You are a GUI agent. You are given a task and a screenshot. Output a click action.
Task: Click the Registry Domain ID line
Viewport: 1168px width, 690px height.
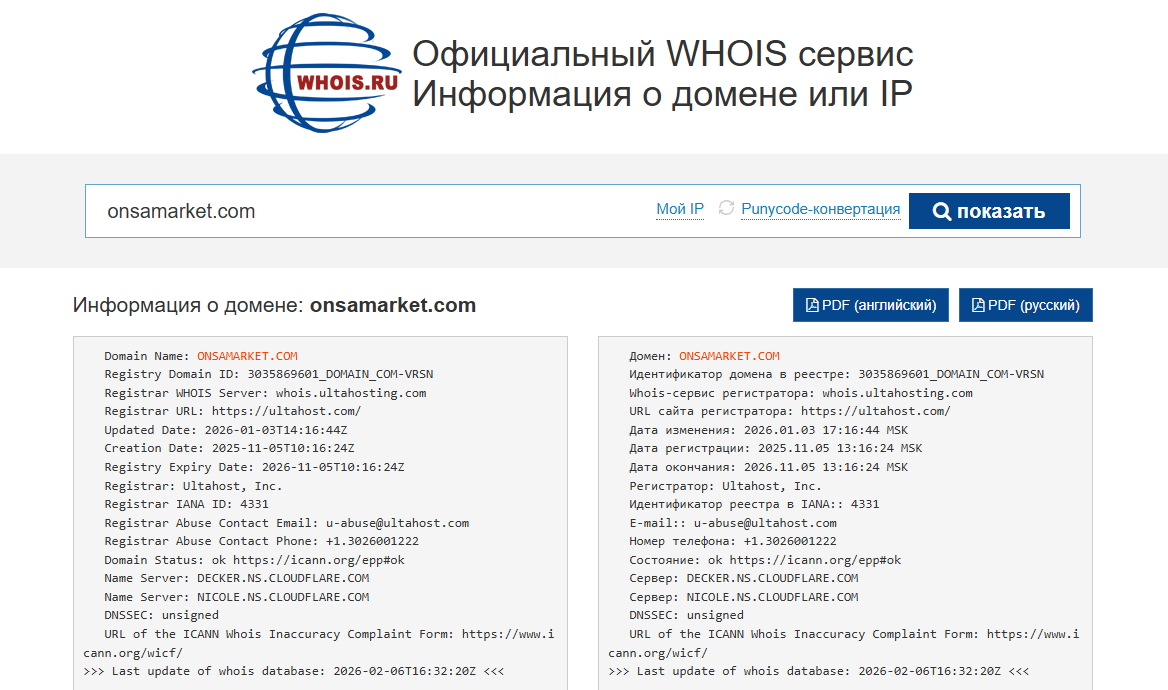click(268, 374)
